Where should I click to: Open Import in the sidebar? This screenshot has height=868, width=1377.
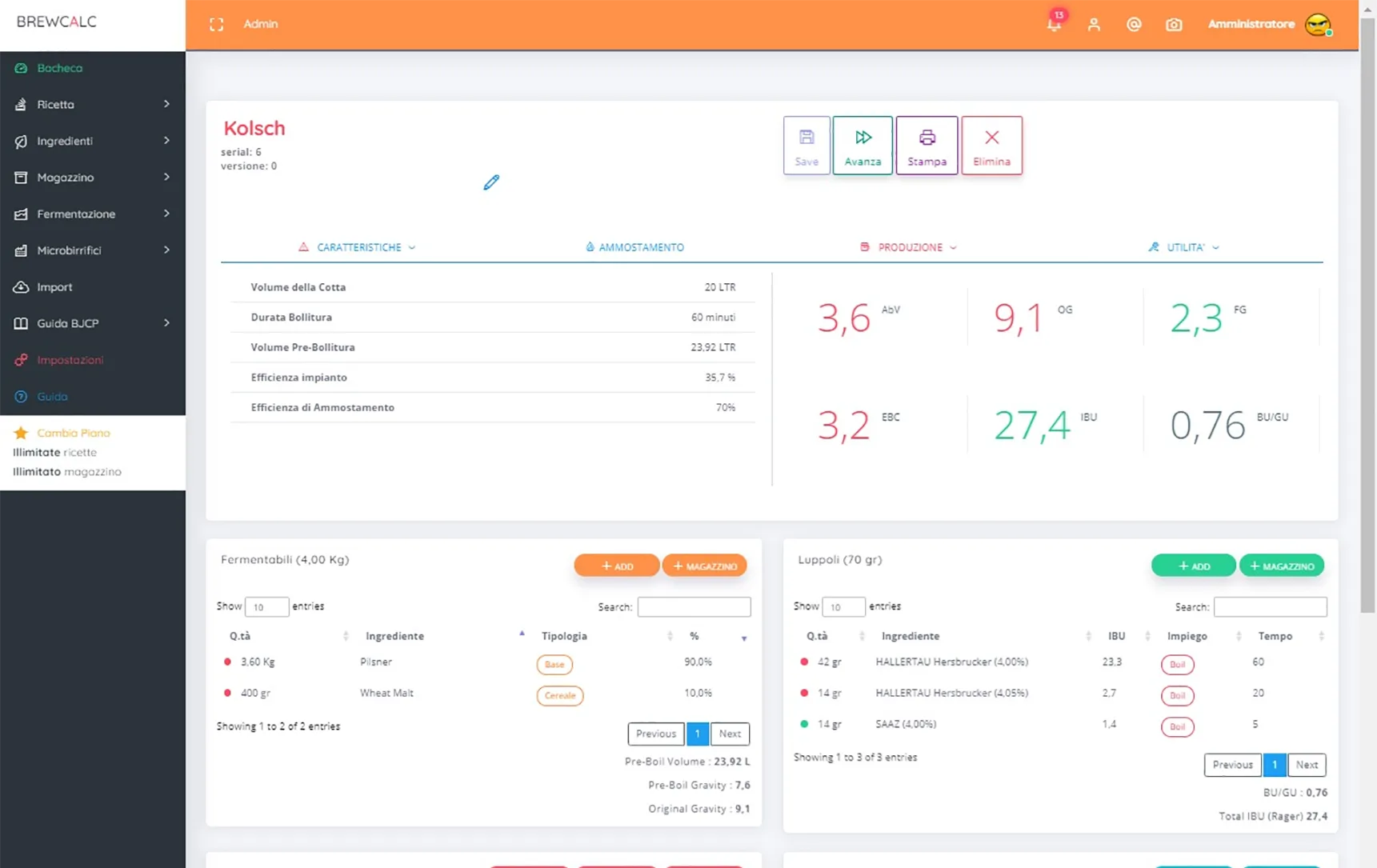click(93, 286)
